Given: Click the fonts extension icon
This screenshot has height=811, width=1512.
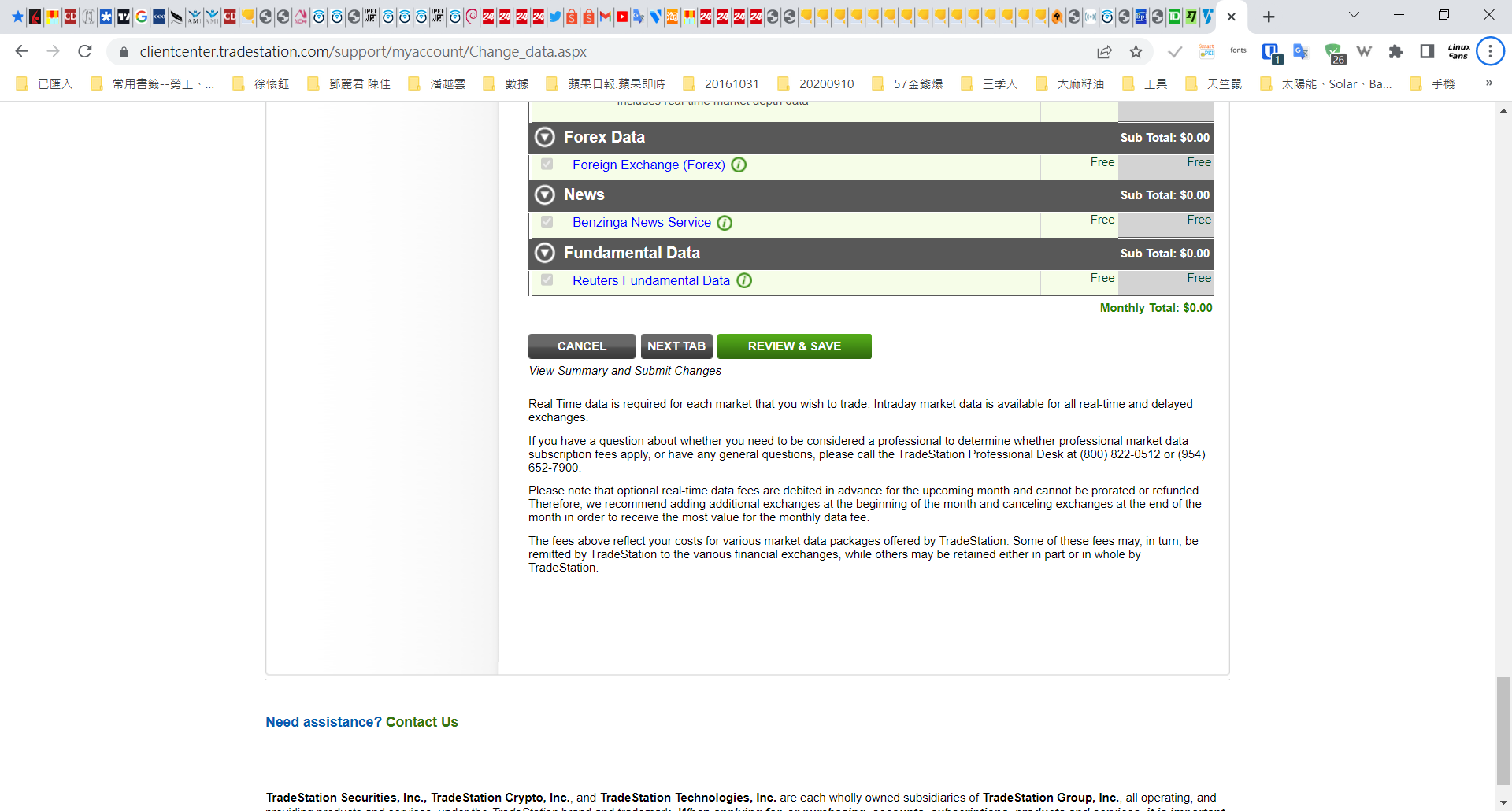Looking at the screenshot, I should [1238, 51].
